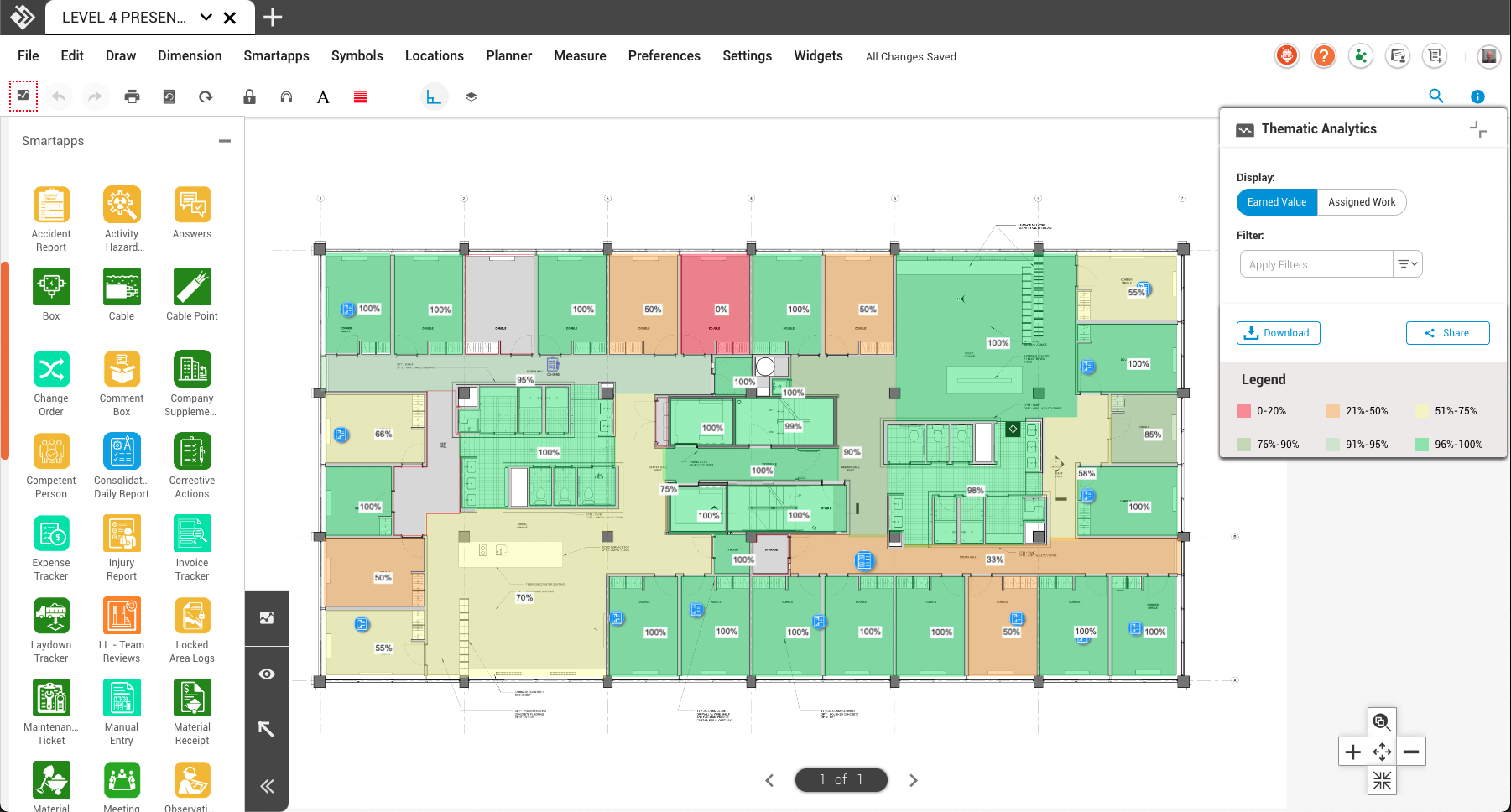Viewport: 1511px width, 812px height.
Task: Click the Download button
Action: point(1278,333)
